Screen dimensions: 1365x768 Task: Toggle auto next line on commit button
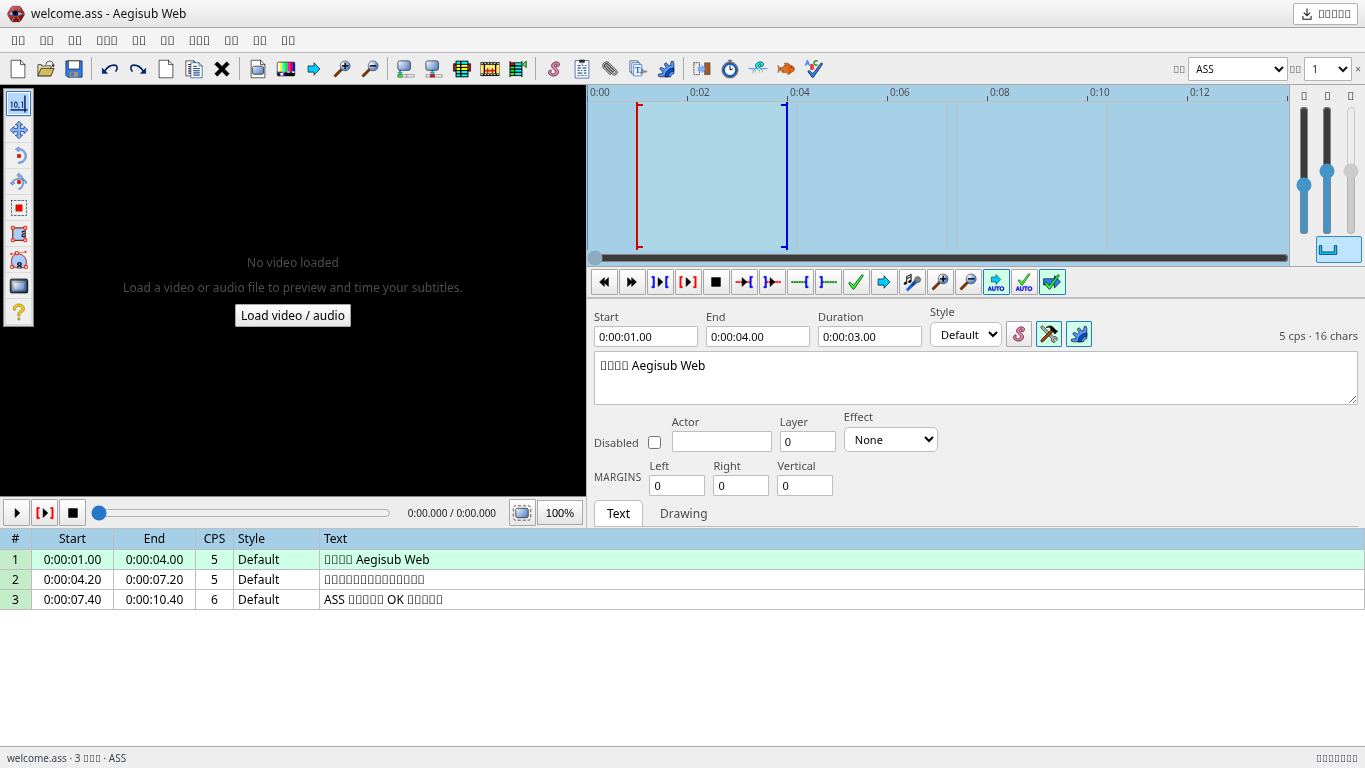click(x=1051, y=282)
